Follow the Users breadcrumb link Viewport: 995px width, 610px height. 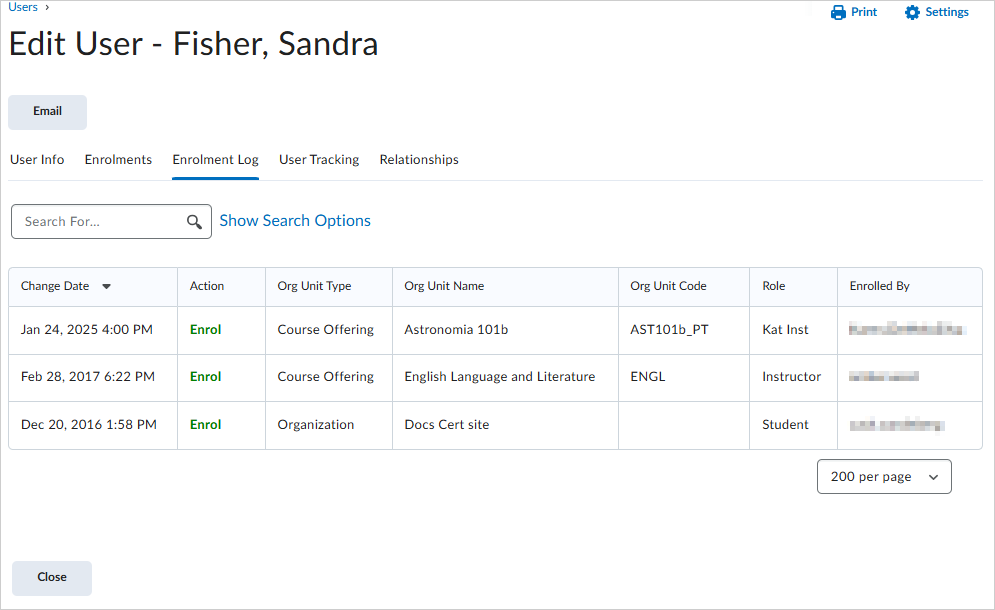(x=23, y=7)
